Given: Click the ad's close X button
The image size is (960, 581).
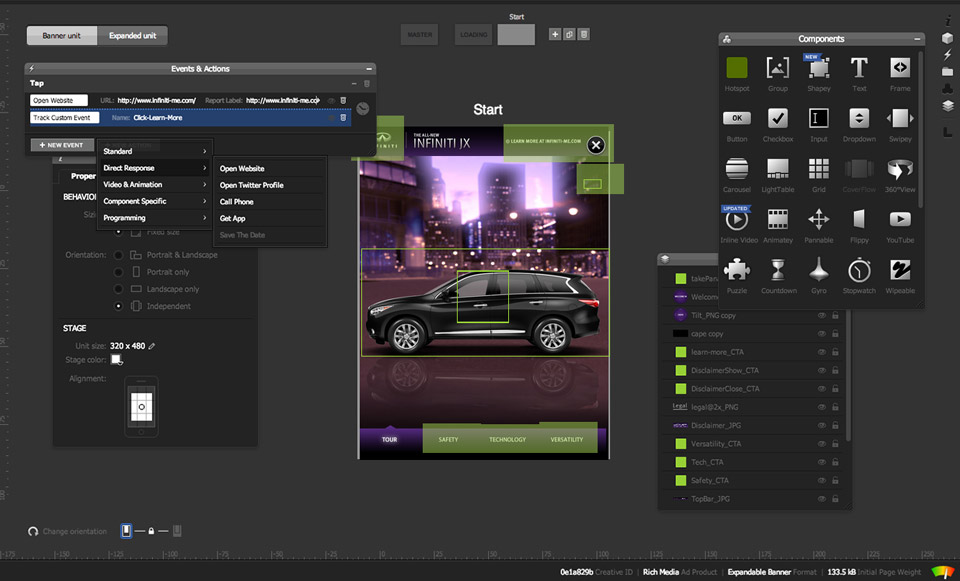Looking at the screenshot, I should coord(596,144).
